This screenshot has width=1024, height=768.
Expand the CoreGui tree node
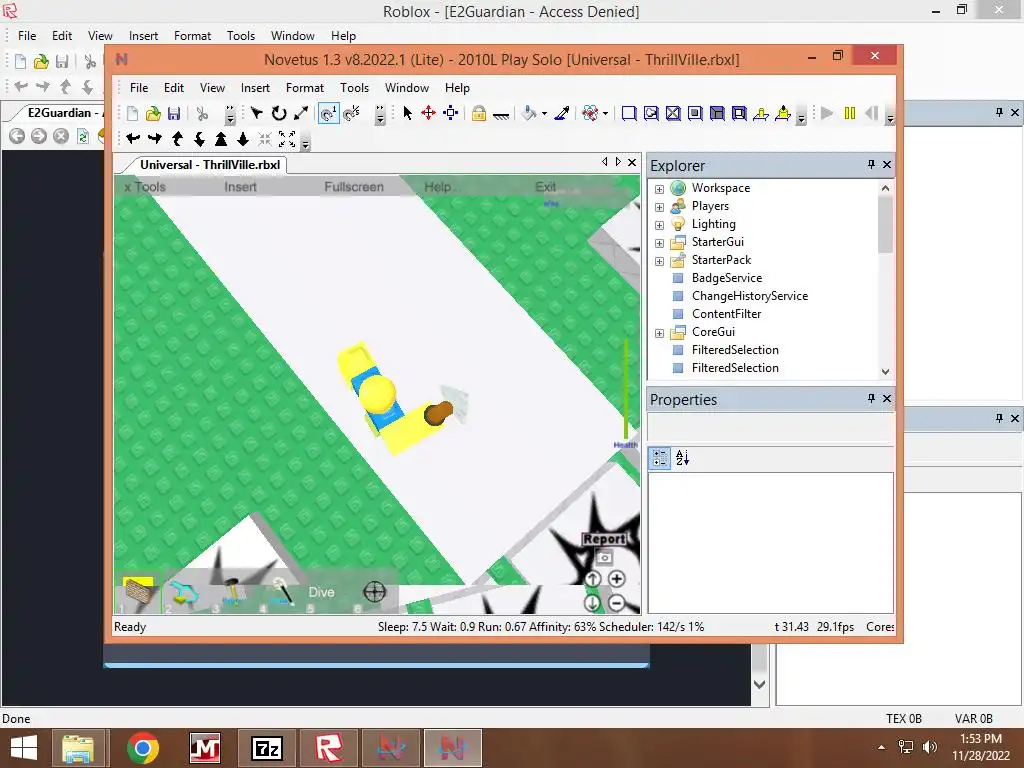pyautogui.click(x=660, y=333)
